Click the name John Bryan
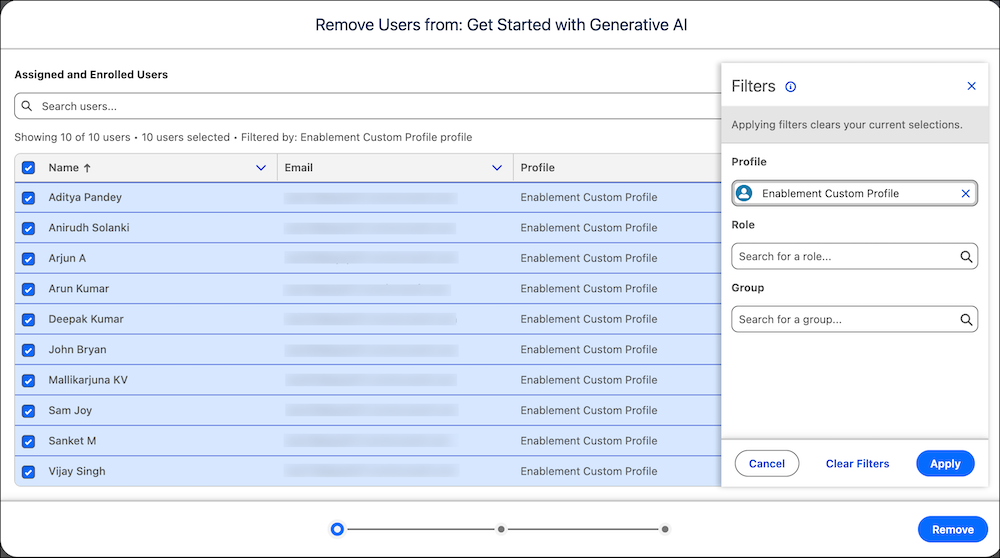1000x558 pixels. [77, 349]
